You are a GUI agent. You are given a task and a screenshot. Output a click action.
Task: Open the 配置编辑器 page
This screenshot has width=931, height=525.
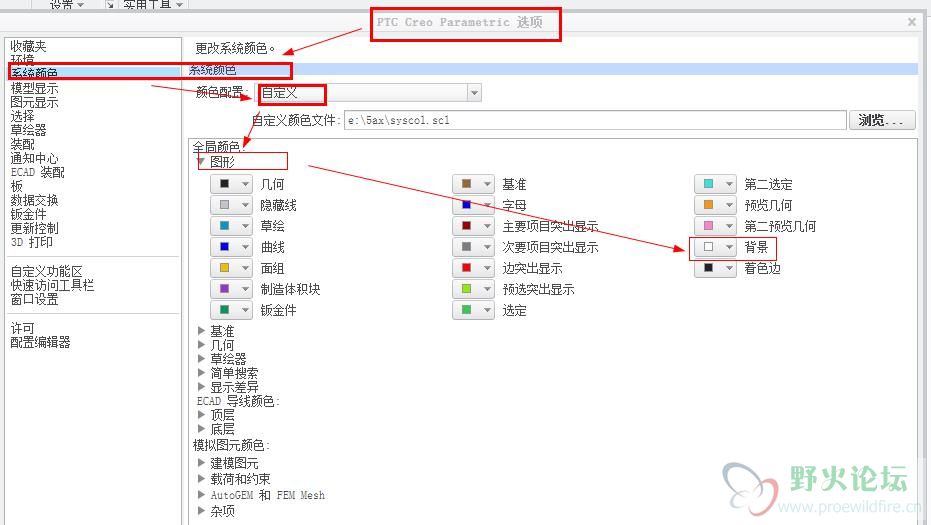point(40,342)
